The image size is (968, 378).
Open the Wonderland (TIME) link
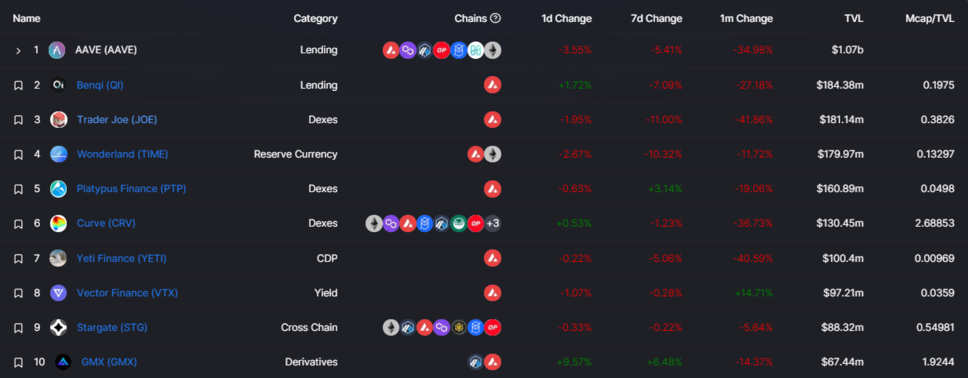coord(122,154)
